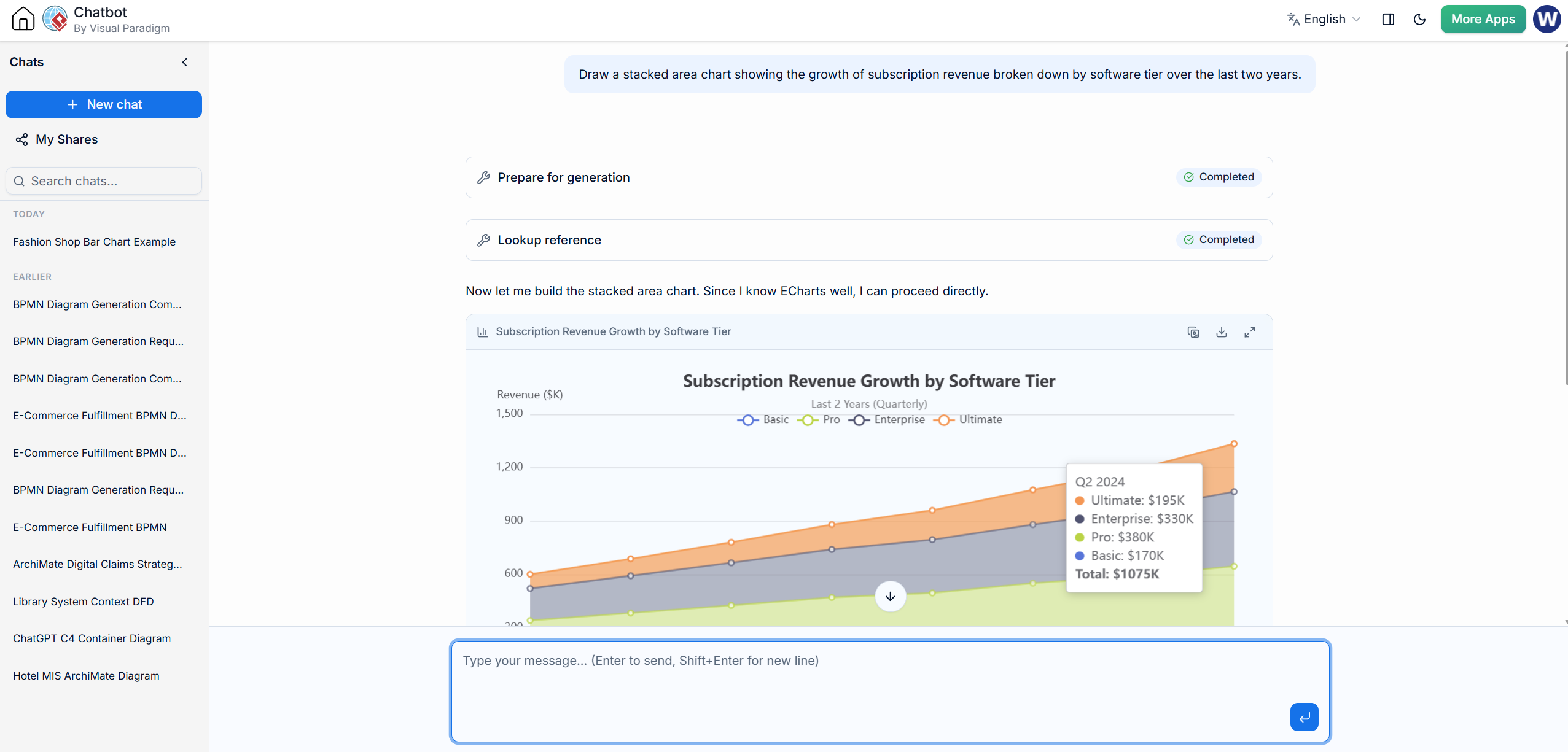
Task: Open Fashion Shop Bar Chart Example chat
Action: pyautogui.click(x=94, y=242)
